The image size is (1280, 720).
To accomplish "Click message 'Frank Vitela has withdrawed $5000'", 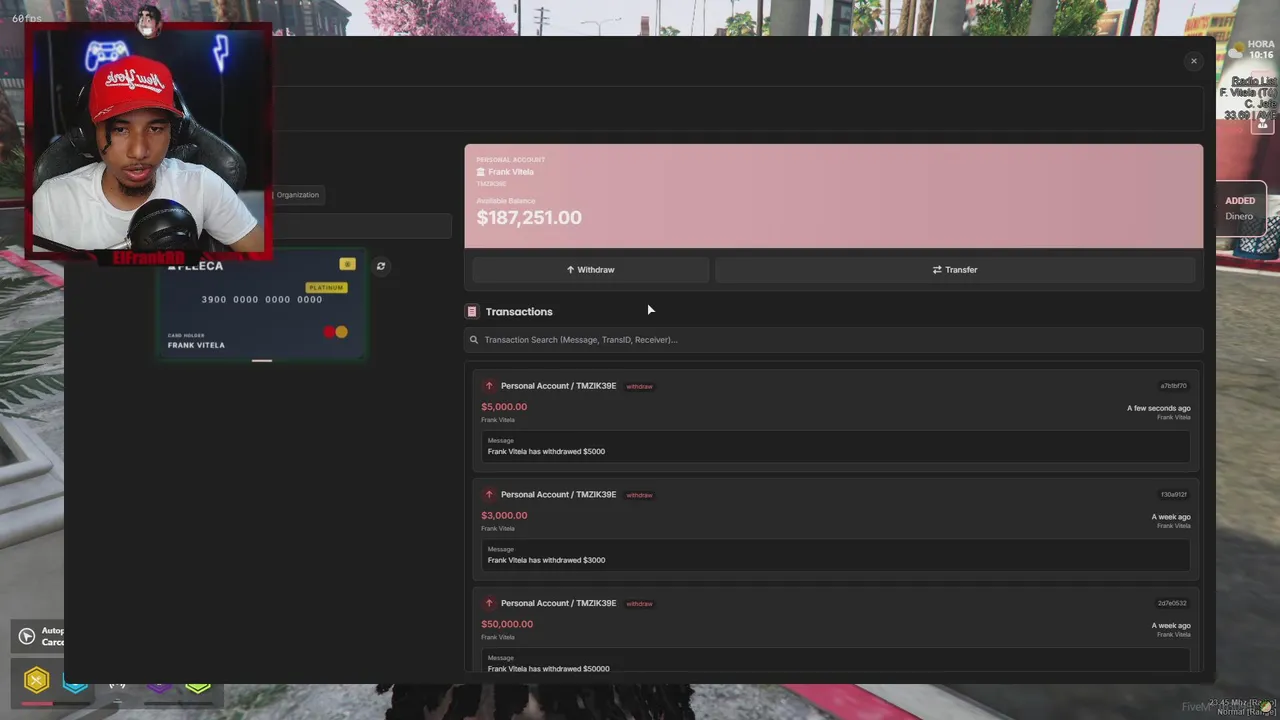I will [546, 452].
